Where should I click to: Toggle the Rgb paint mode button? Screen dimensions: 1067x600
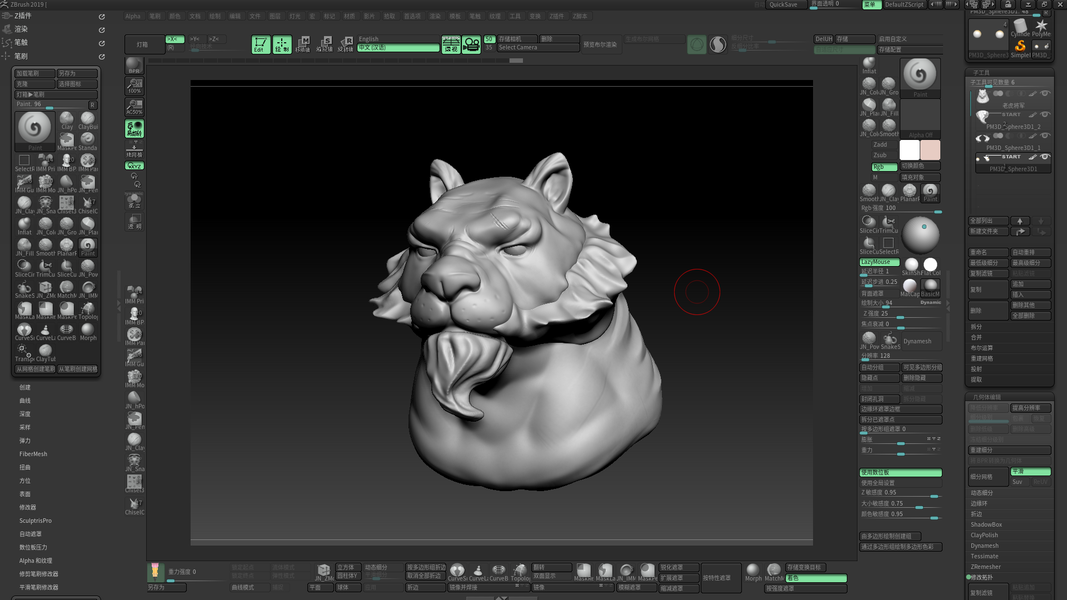click(x=885, y=167)
